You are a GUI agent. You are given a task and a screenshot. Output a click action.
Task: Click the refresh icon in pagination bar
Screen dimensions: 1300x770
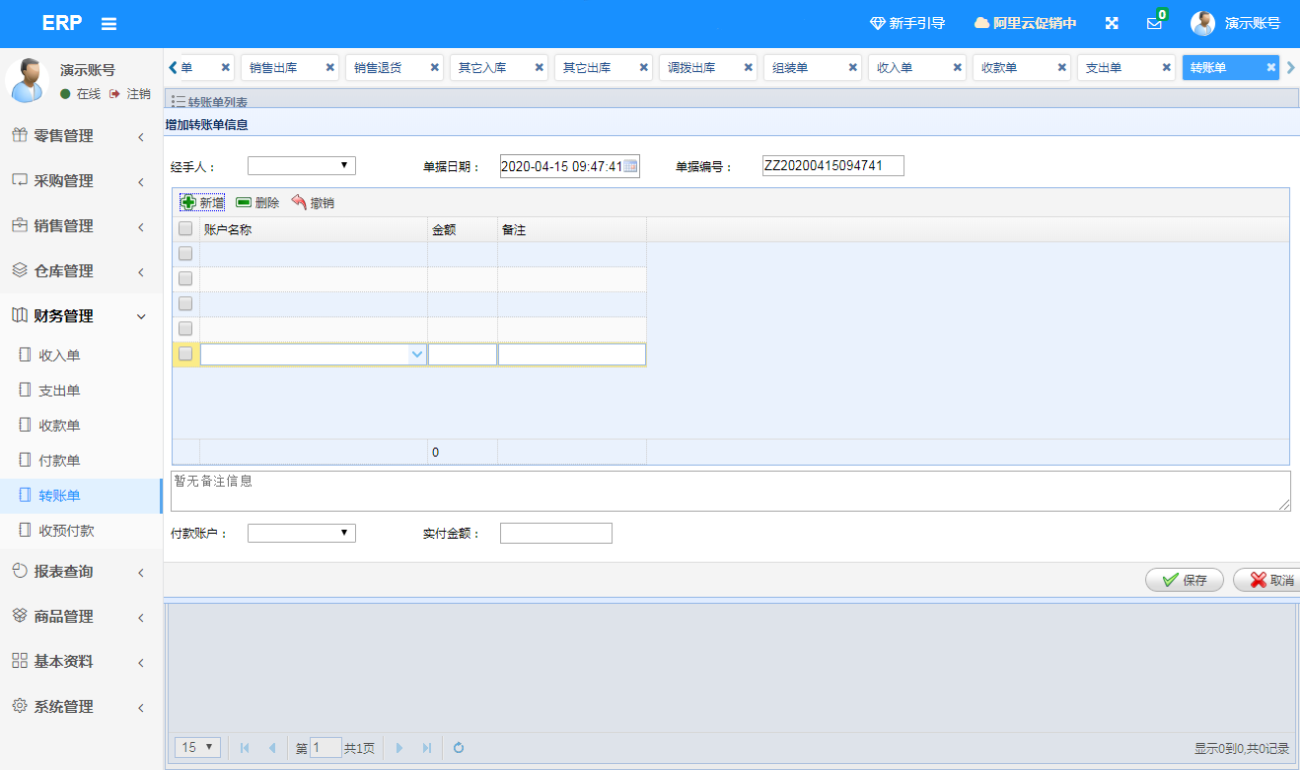click(459, 747)
